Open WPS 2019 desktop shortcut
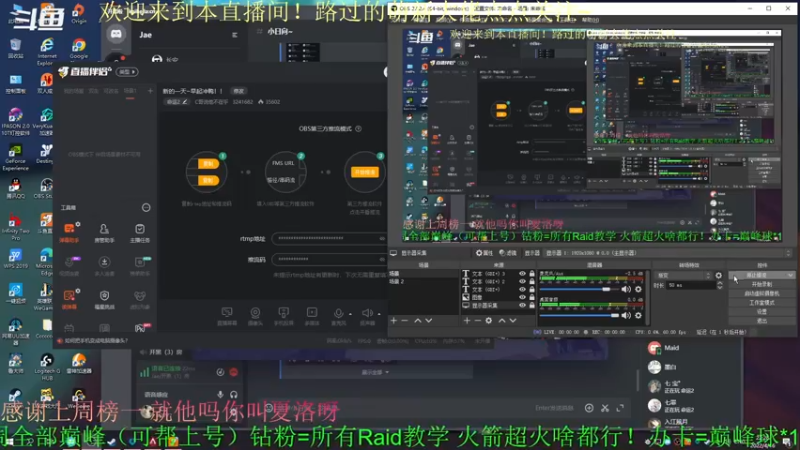 [15, 259]
